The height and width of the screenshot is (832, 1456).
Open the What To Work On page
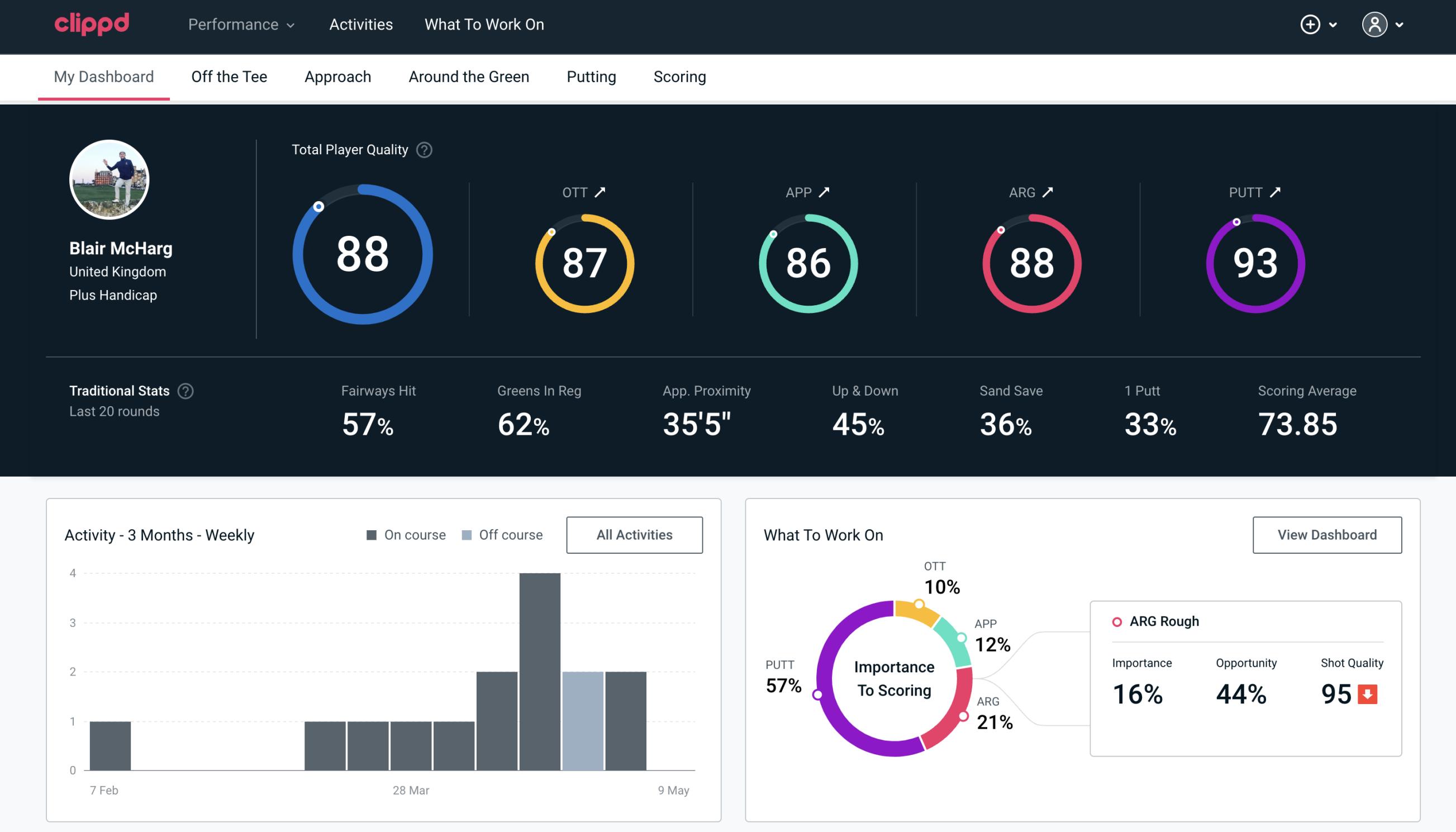(x=484, y=25)
